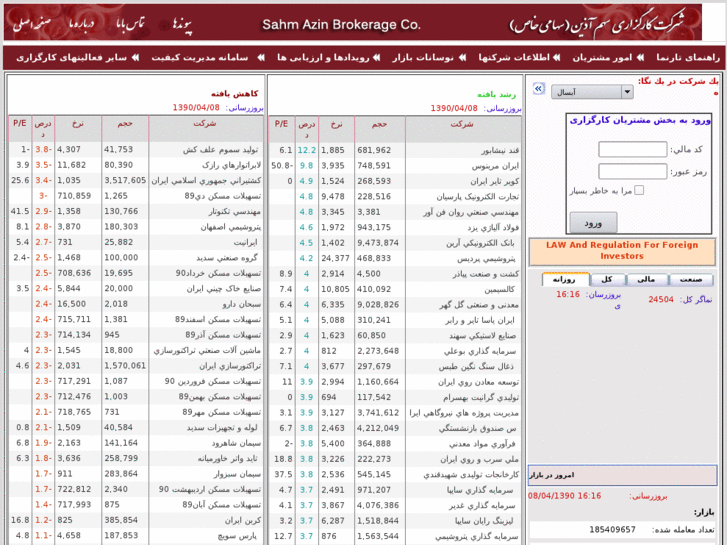Image resolution: width=727 pixels, height=545 pixels.
Task: Open the راهنمای تارنما menu
Action: pyautogui.click(x=688, y=58)
